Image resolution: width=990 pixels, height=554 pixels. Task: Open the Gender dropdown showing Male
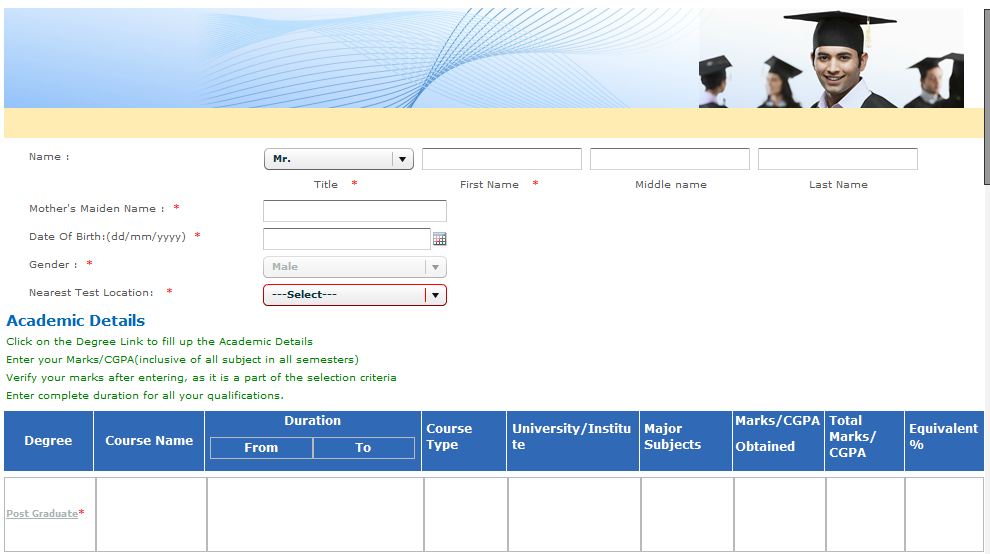tap(355, 267)
